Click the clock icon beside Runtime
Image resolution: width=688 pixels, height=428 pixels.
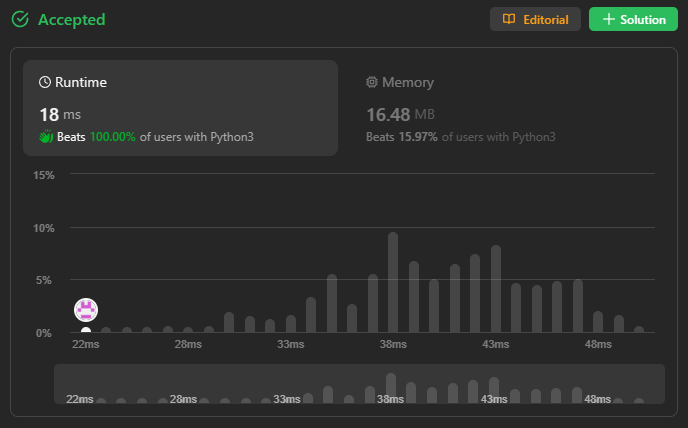coord(45,82)
